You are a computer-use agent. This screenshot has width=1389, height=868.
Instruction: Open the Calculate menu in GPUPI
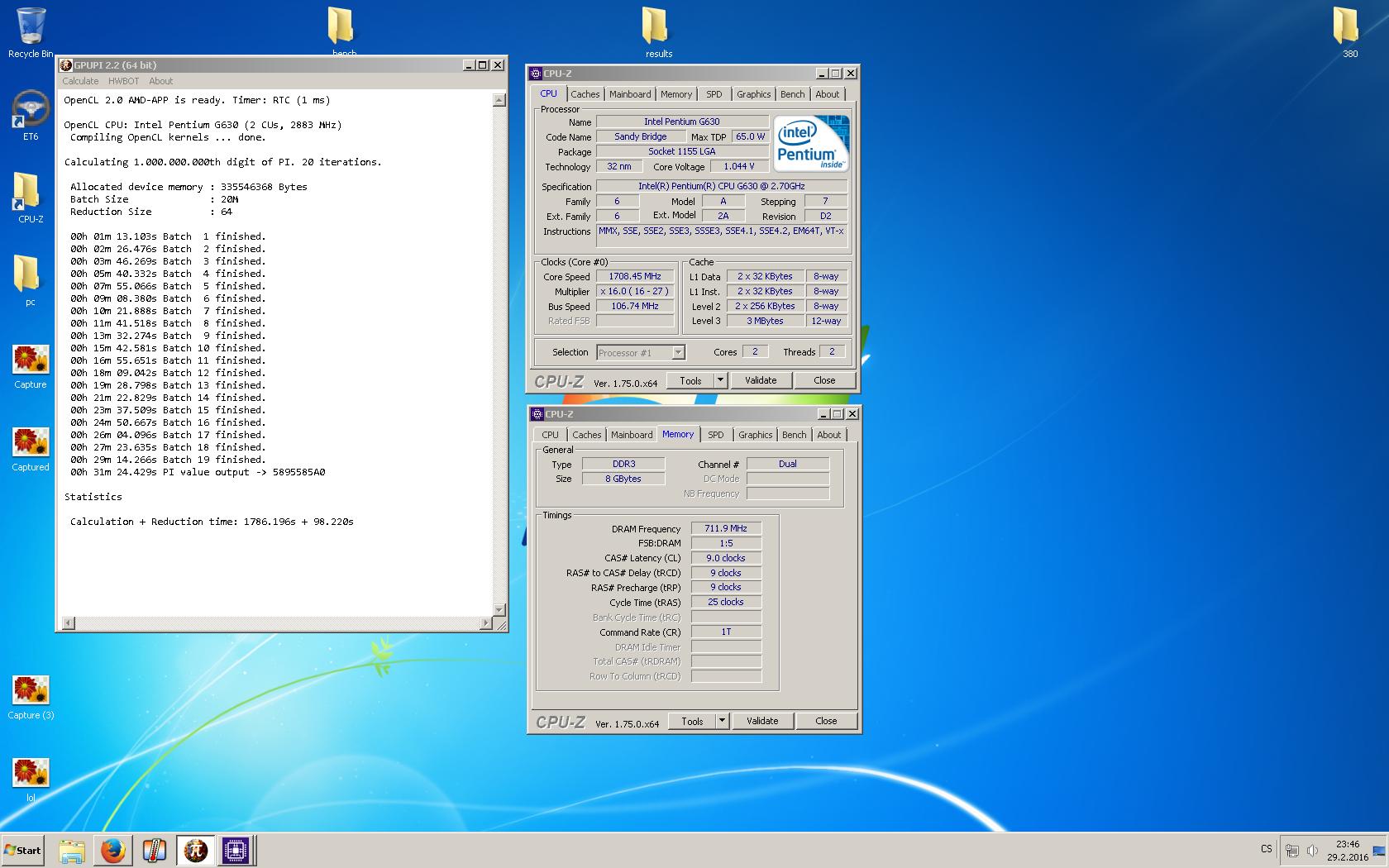80,81
